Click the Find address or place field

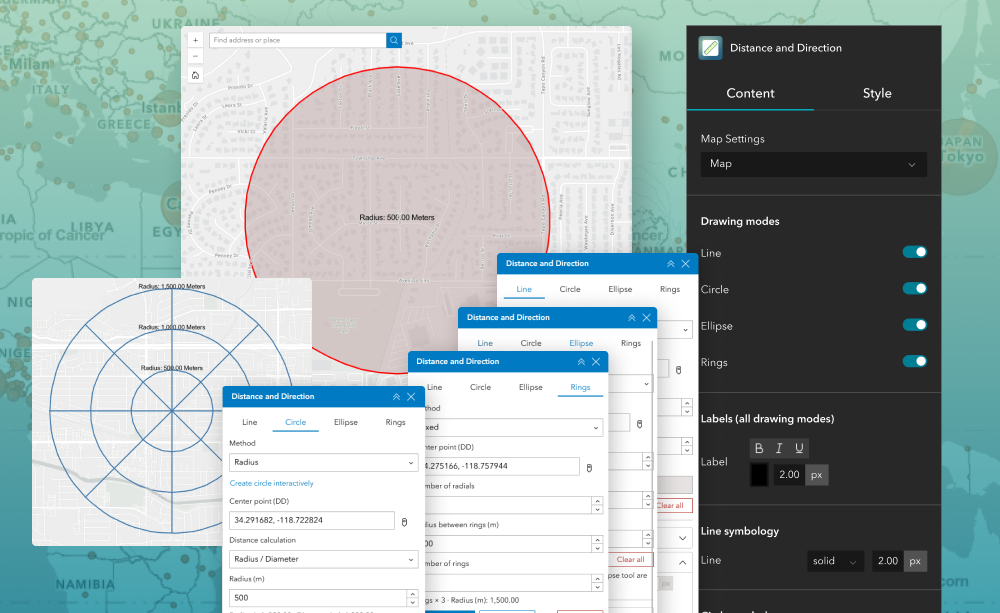[x=298, y=40]
